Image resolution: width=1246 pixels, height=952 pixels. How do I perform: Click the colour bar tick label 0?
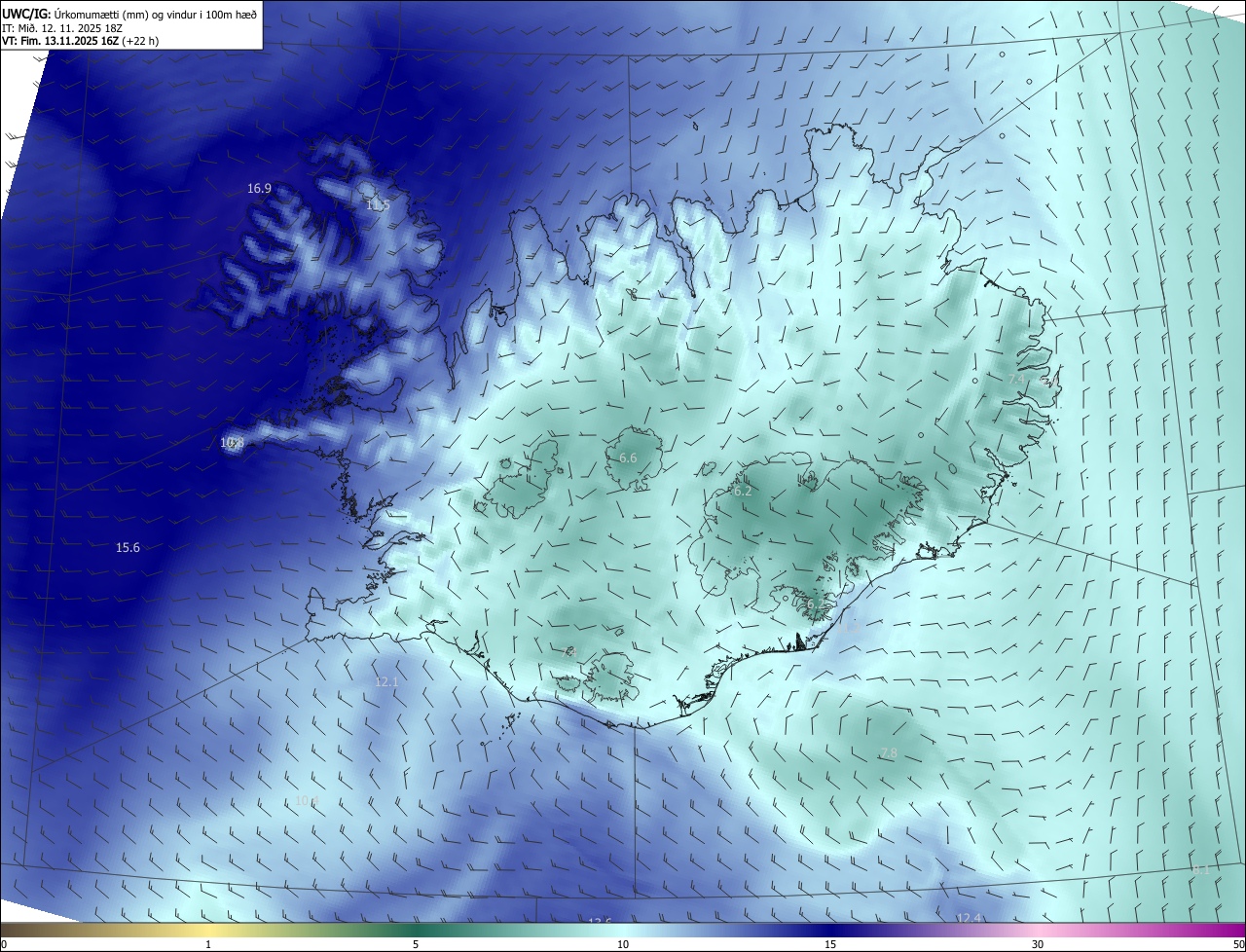[x=4, y=944]
